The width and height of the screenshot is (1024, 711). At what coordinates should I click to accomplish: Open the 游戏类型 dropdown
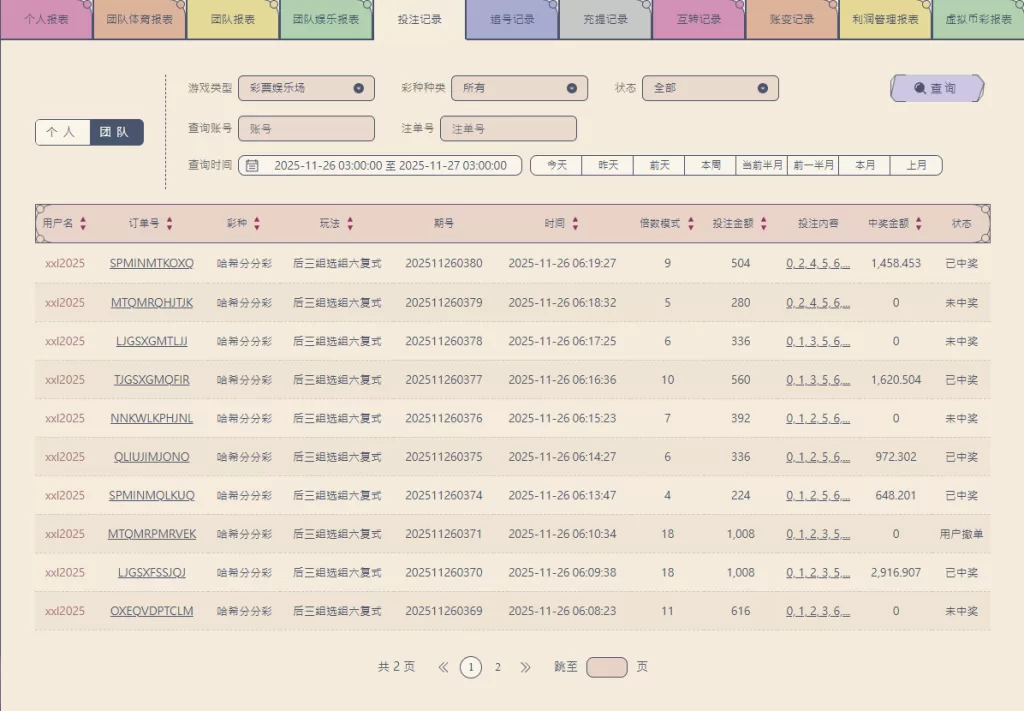pos(306,88)
